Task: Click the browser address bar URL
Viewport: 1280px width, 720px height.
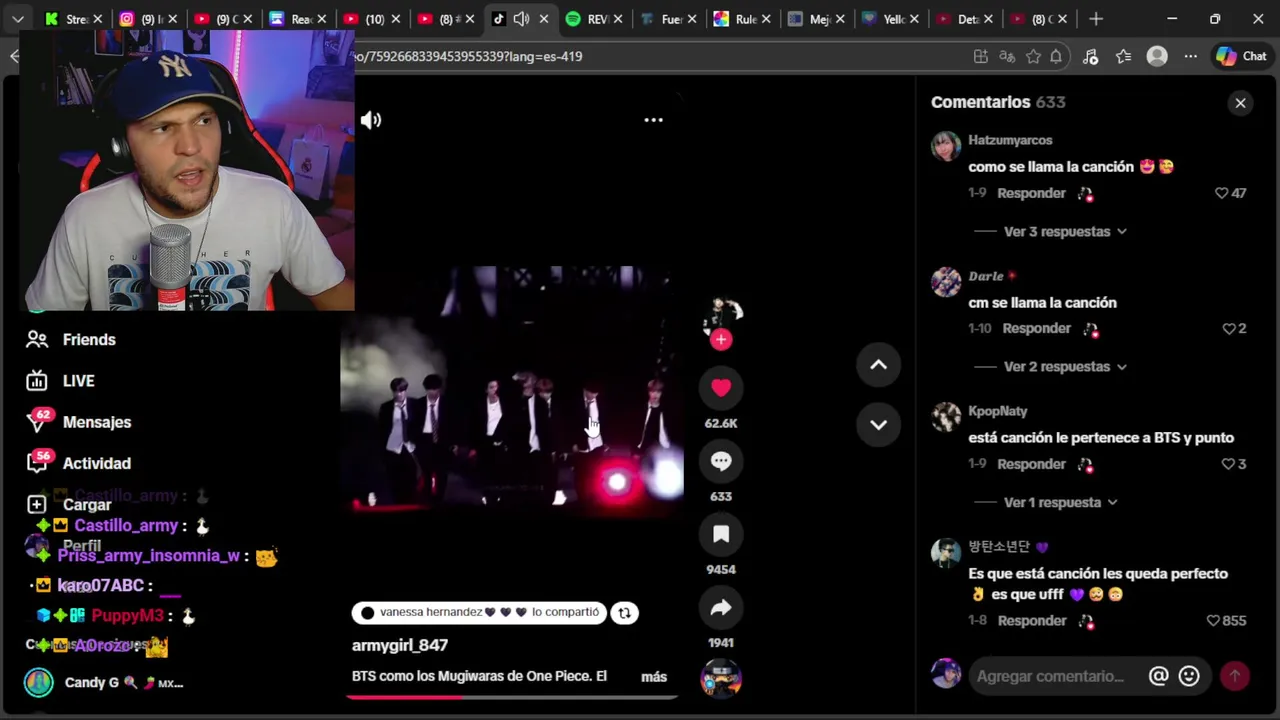Action: click(x=470, y=57)
